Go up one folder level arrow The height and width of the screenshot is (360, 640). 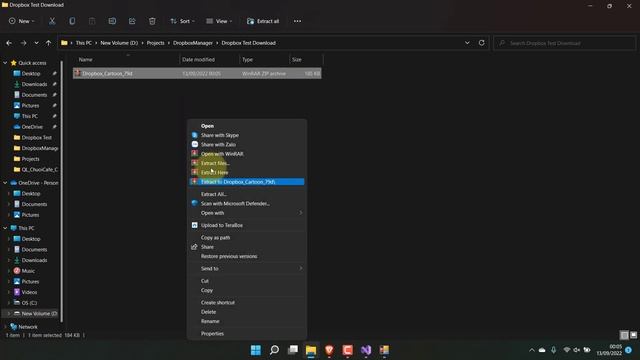click(49, 43)
